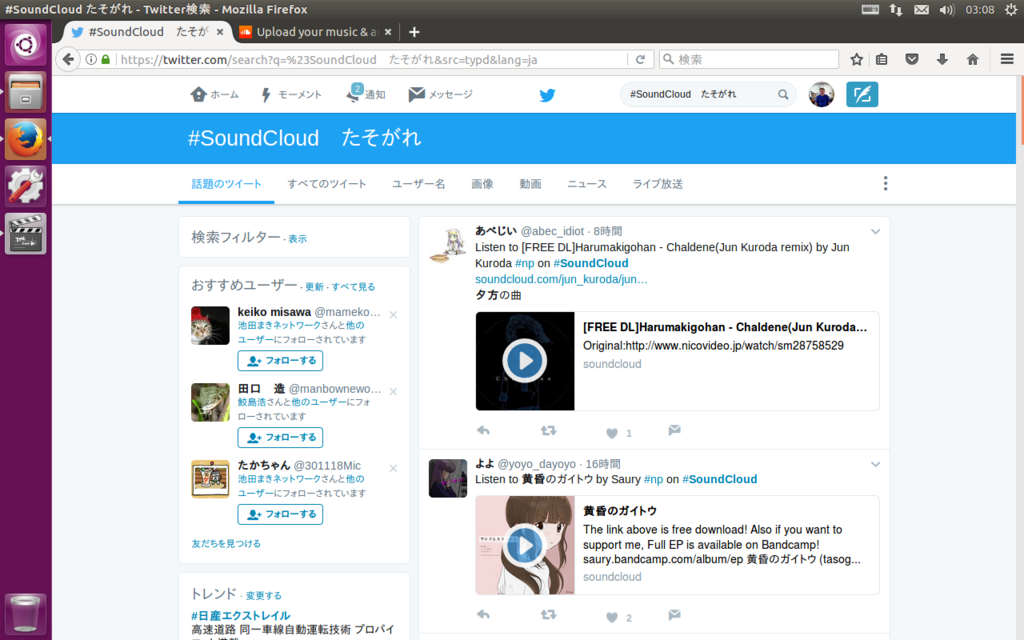The width and height of the screenshot is (1024, 640).
Task: Select the 画像 tab
Action: (x=482, y=184)
